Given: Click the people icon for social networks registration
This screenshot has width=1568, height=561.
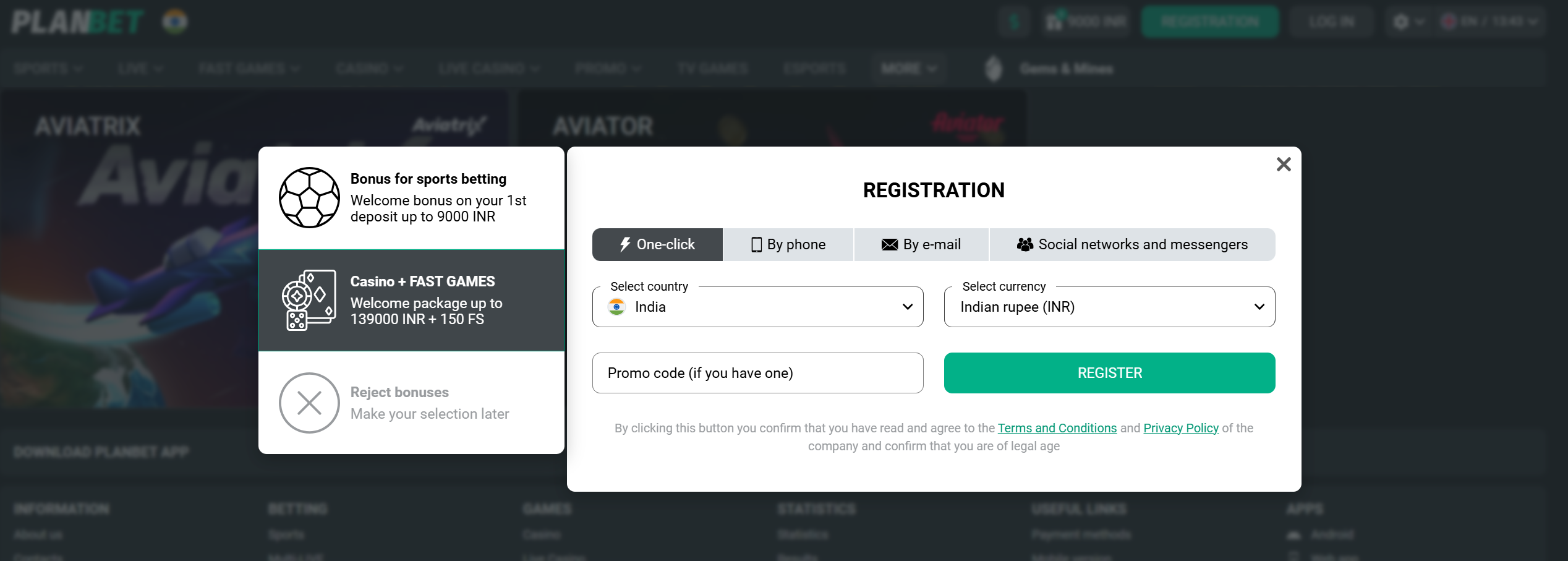Looking at the screenshot, I should click(x=1025, y=244).
